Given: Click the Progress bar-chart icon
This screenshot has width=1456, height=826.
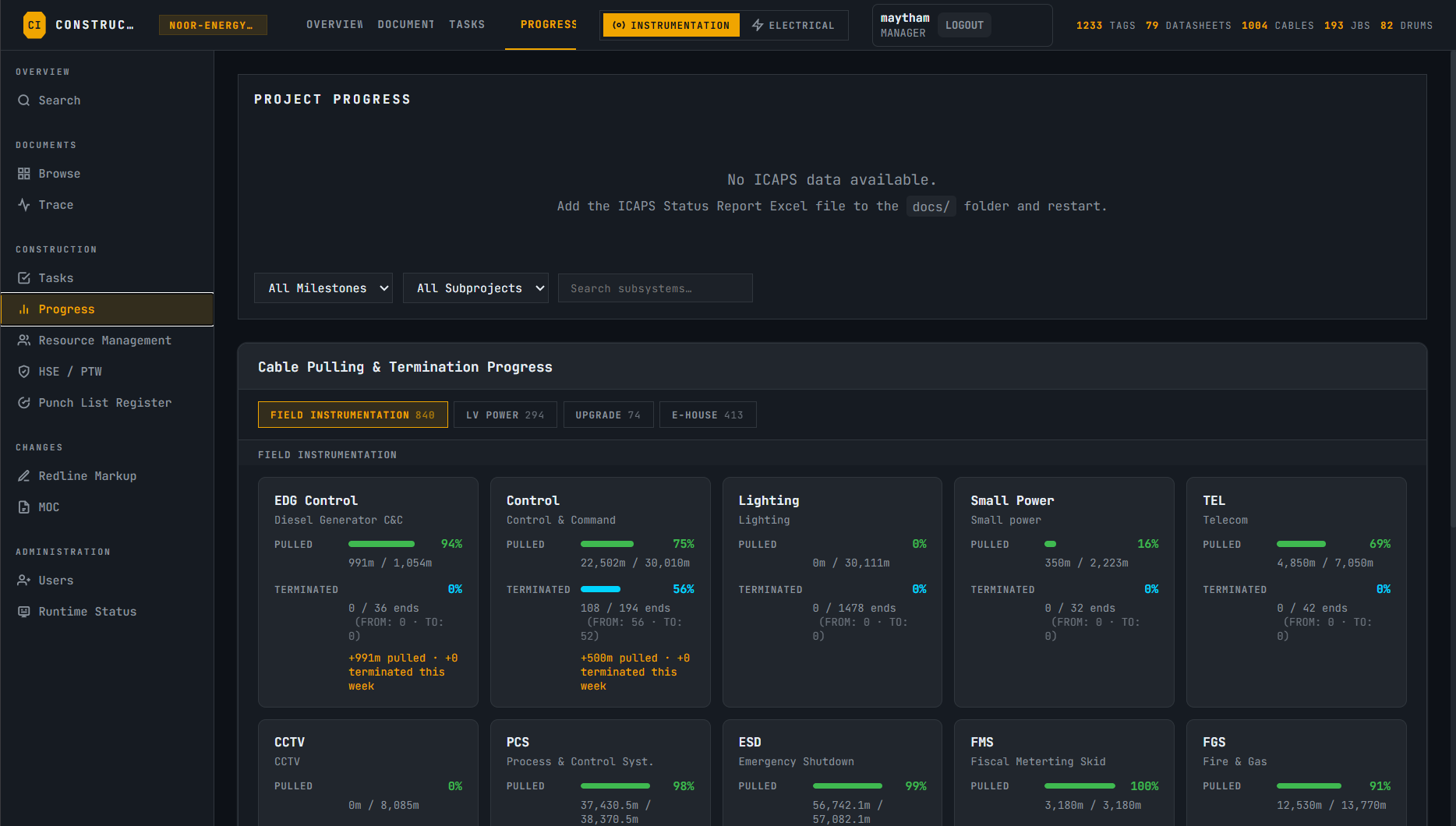Looking at the screenshot, I should click(x=24, y=309).
